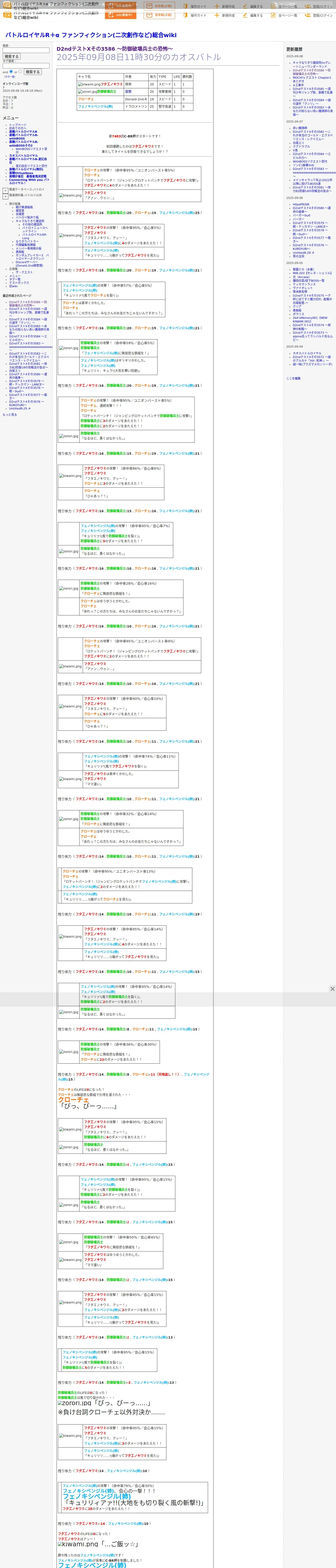
Task: Open HOpePRISM in the update history
Action: pyautogui.click(x=301, y=205)
